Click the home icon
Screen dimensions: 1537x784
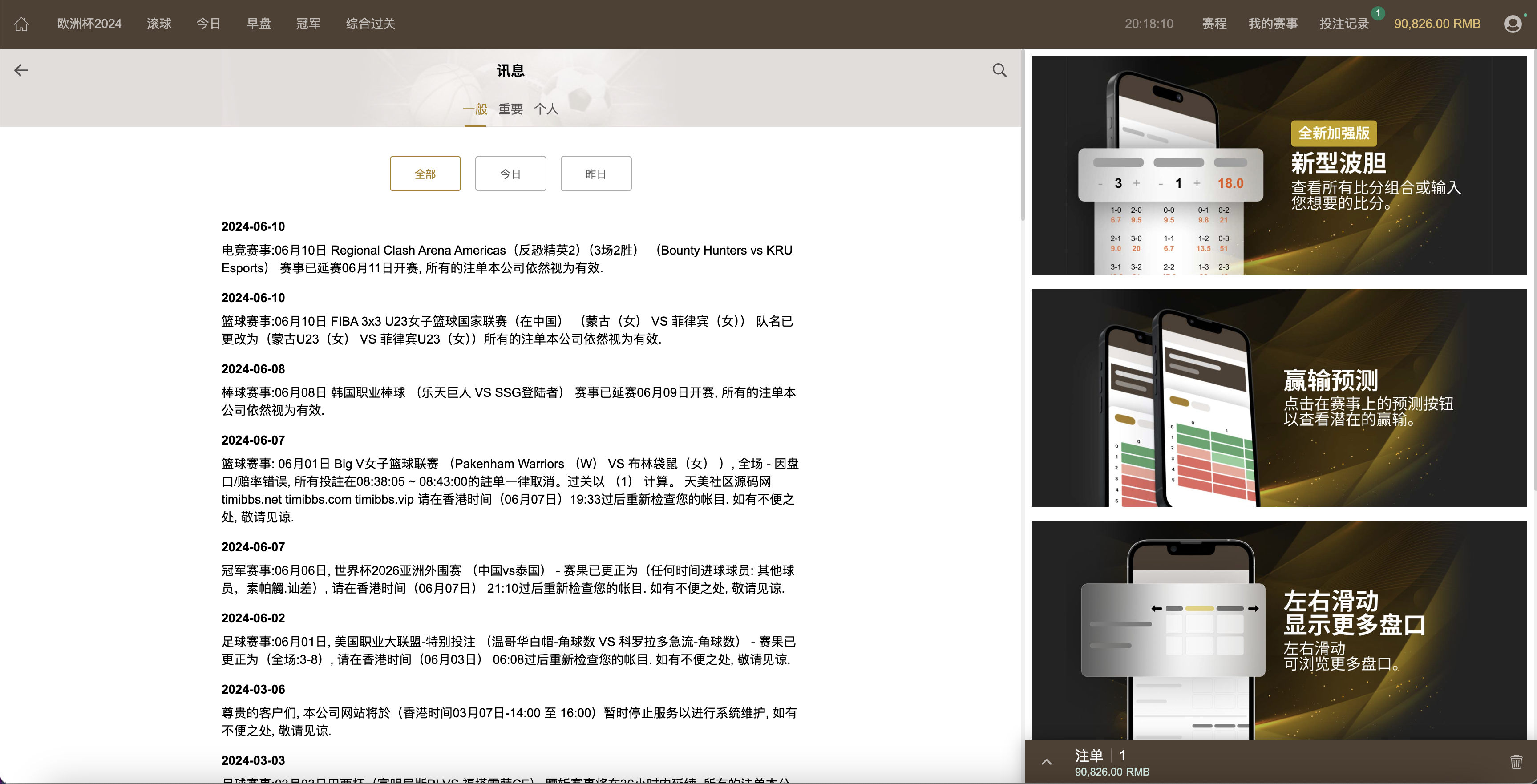pos(21,23)
